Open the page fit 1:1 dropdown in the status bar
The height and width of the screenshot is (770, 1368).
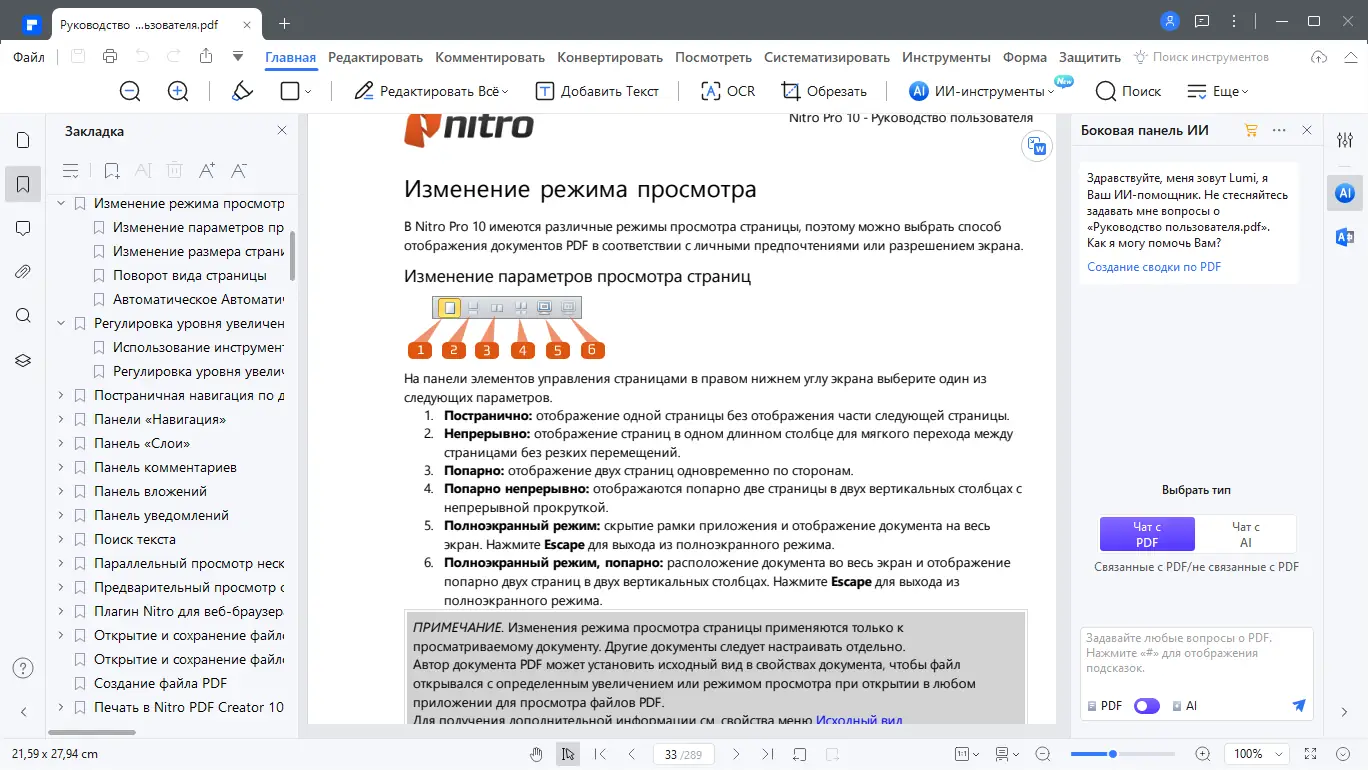[x=965, y=754]
